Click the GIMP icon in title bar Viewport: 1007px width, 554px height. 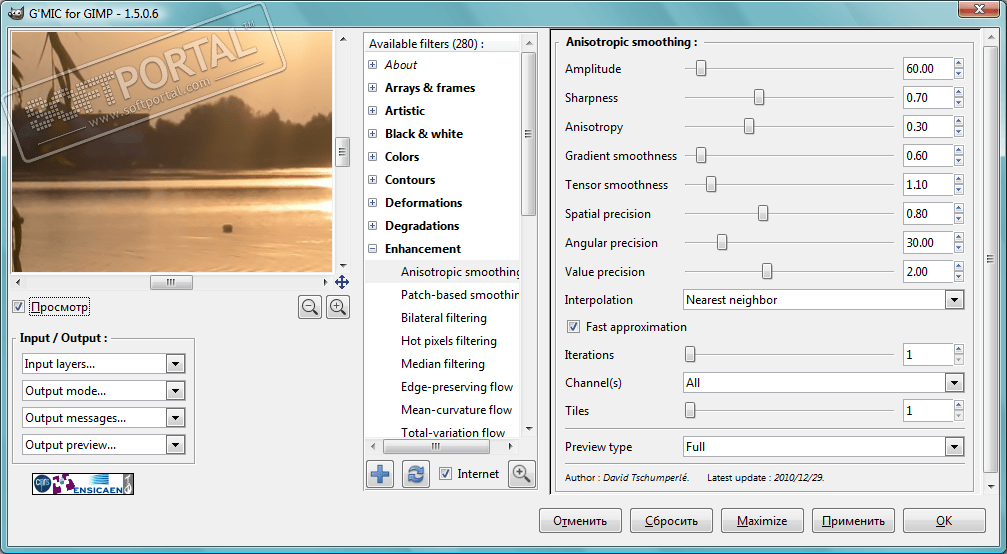pyautogui.click(x=17, y=13)
